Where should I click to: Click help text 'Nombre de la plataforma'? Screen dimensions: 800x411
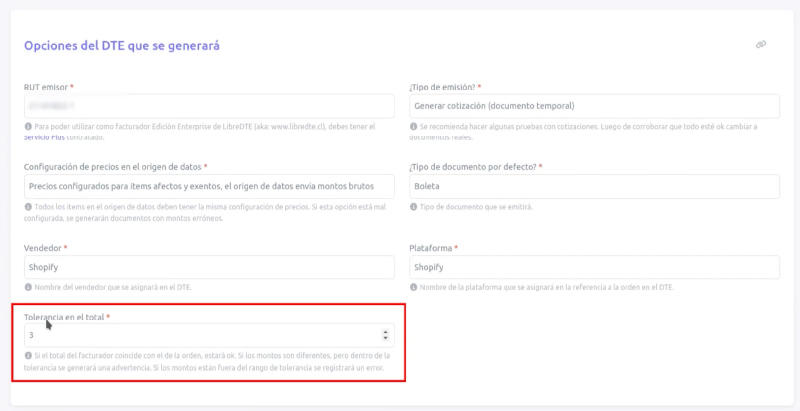[x=546, y=288]
